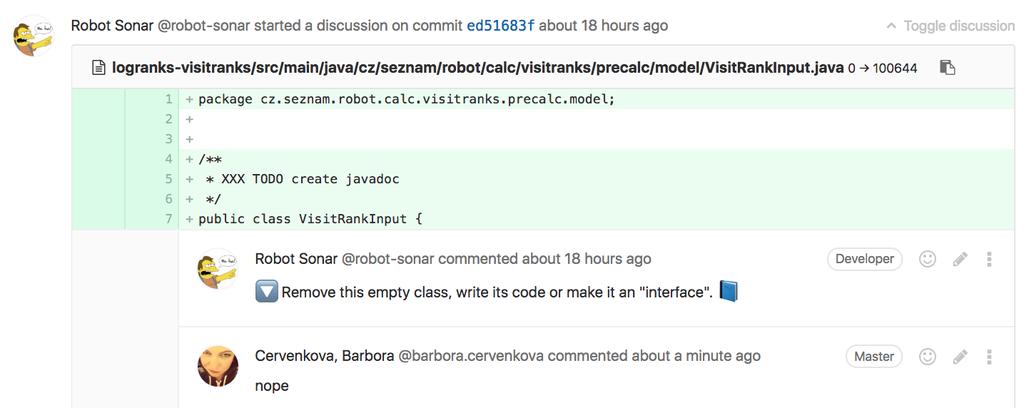The height and width of the screenshot is (408, 1024).
Task: Edit Barbora's comment with pencil icon
Action: tap(960, 356)
